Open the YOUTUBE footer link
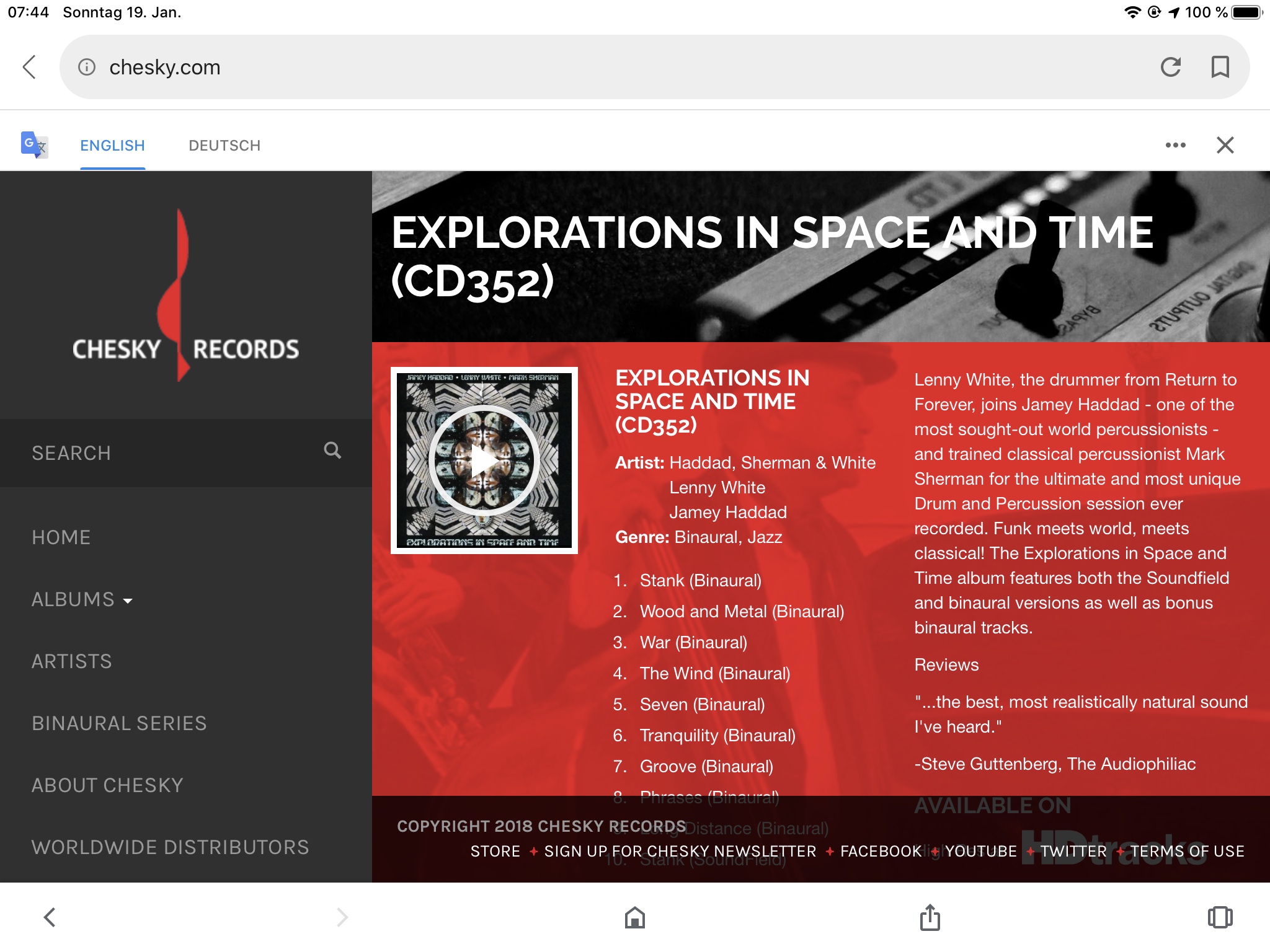Viewport: 1270px width, 952px height. pos(981,852)
